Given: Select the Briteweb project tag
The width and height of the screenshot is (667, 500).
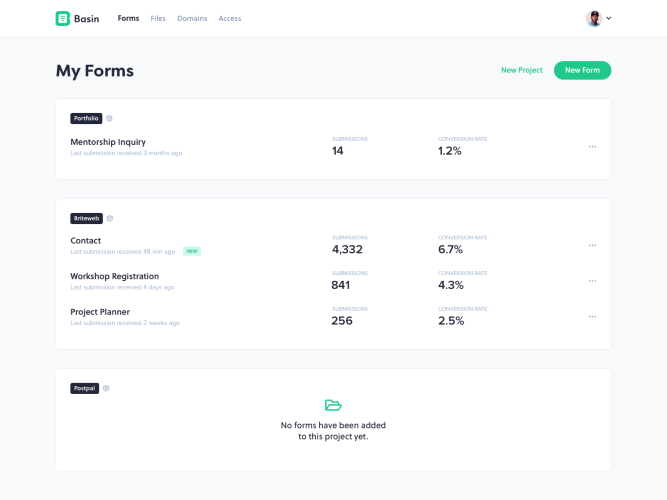Looking at the screenshot, I should tap(86, 218).
